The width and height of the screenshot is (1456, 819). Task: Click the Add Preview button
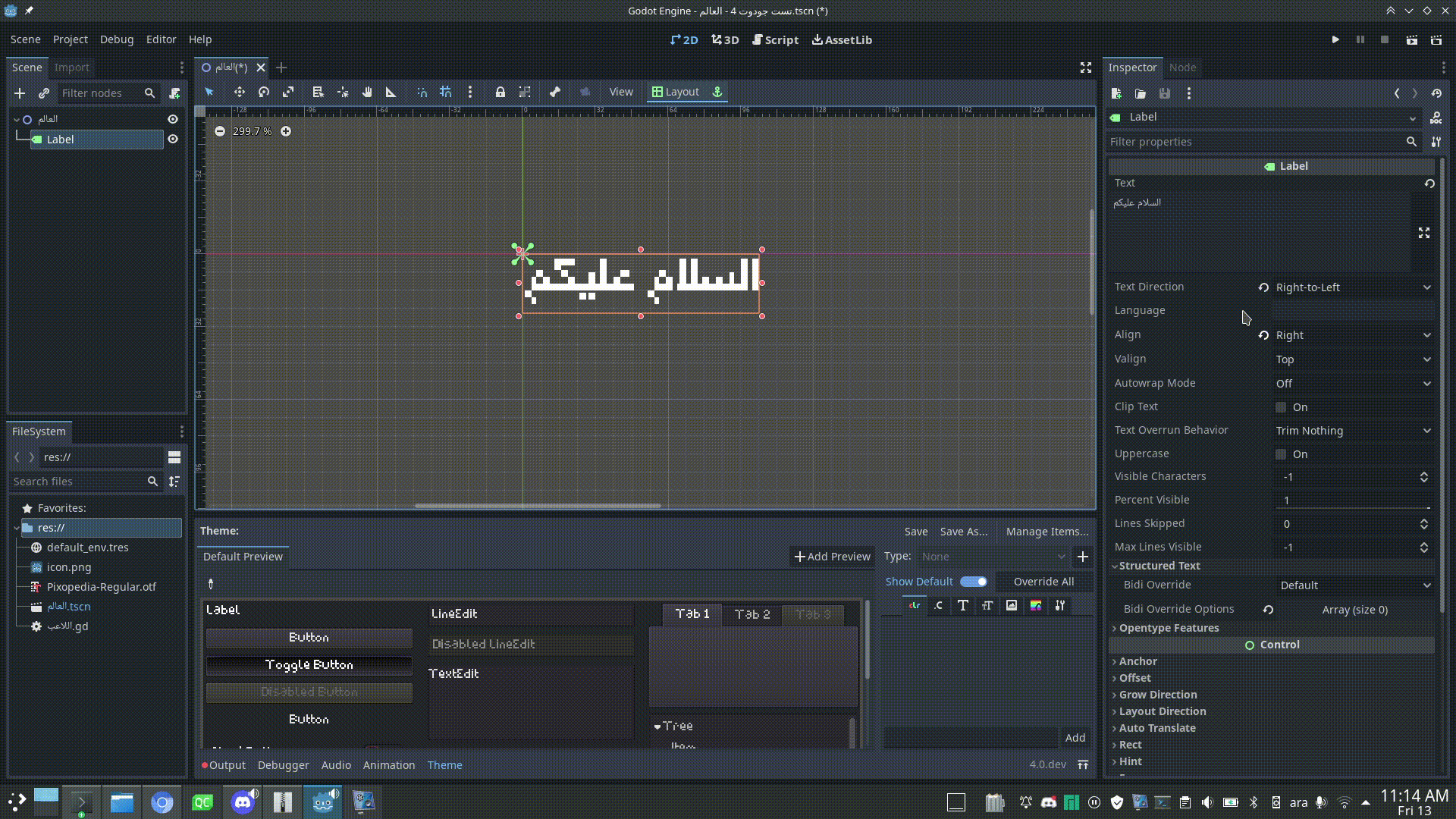[x=832, y=557]
